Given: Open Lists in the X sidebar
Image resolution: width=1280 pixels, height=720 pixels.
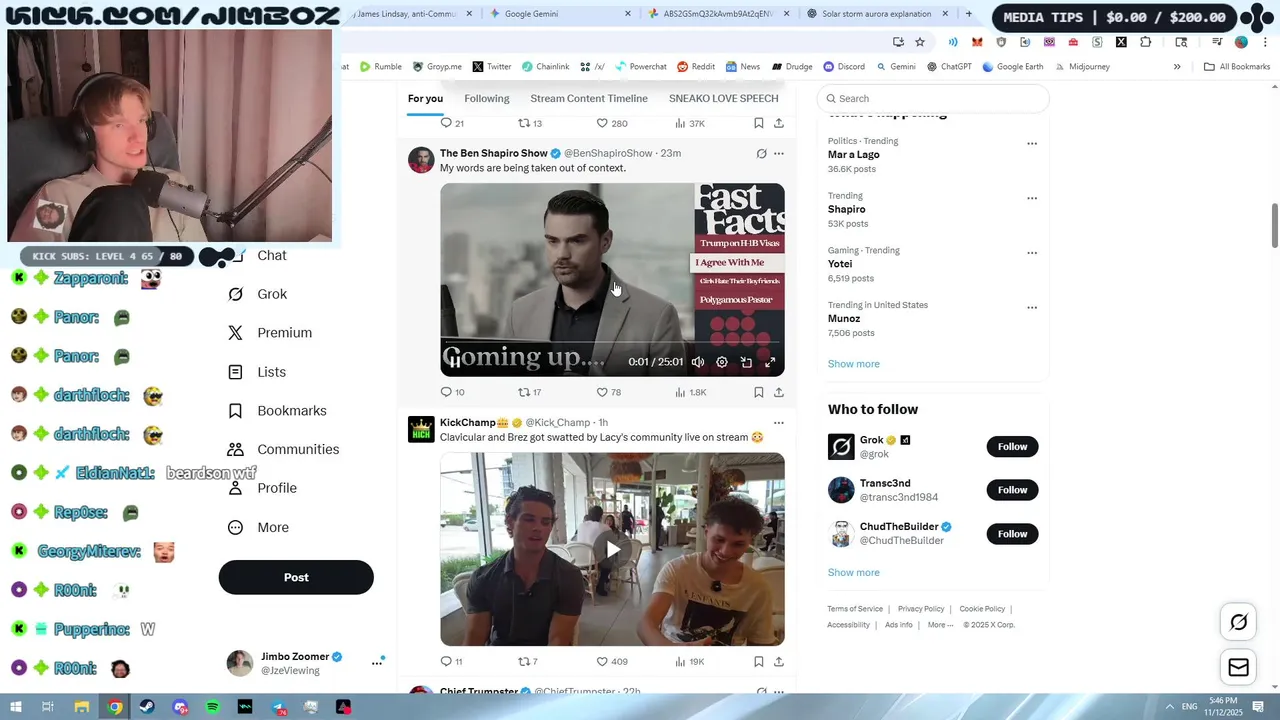Looking at the screenshot, I should tap(258, 372).
